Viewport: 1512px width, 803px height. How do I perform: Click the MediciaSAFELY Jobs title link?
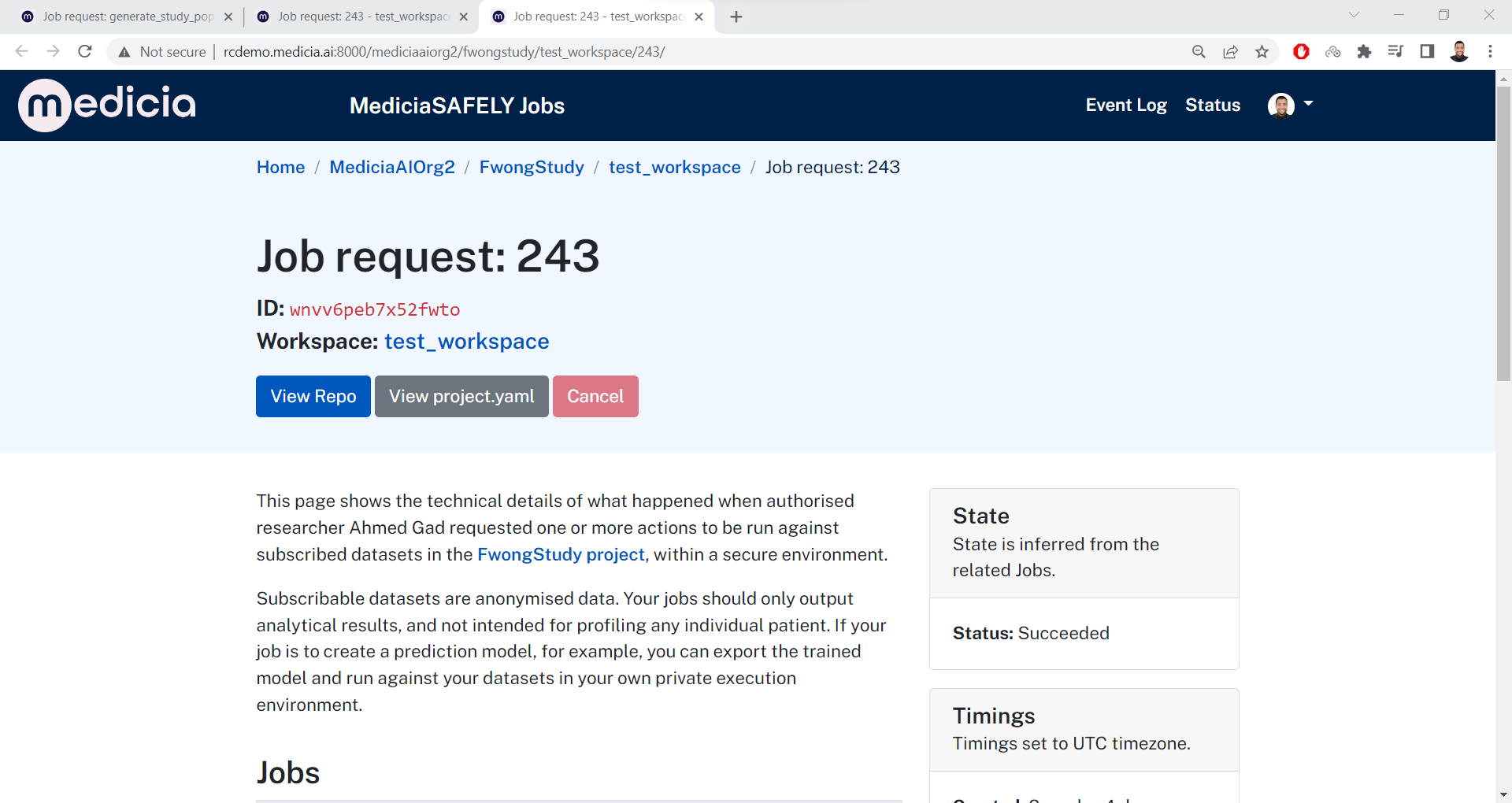[457, 105]
